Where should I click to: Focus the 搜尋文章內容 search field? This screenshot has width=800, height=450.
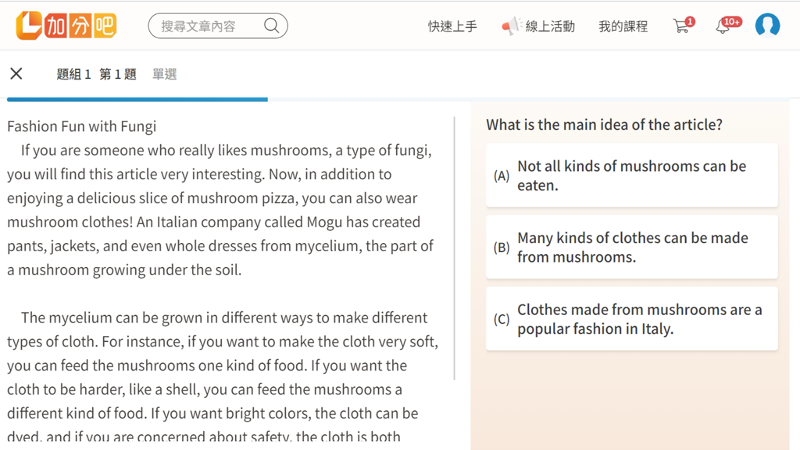click(x=208, y=26)
